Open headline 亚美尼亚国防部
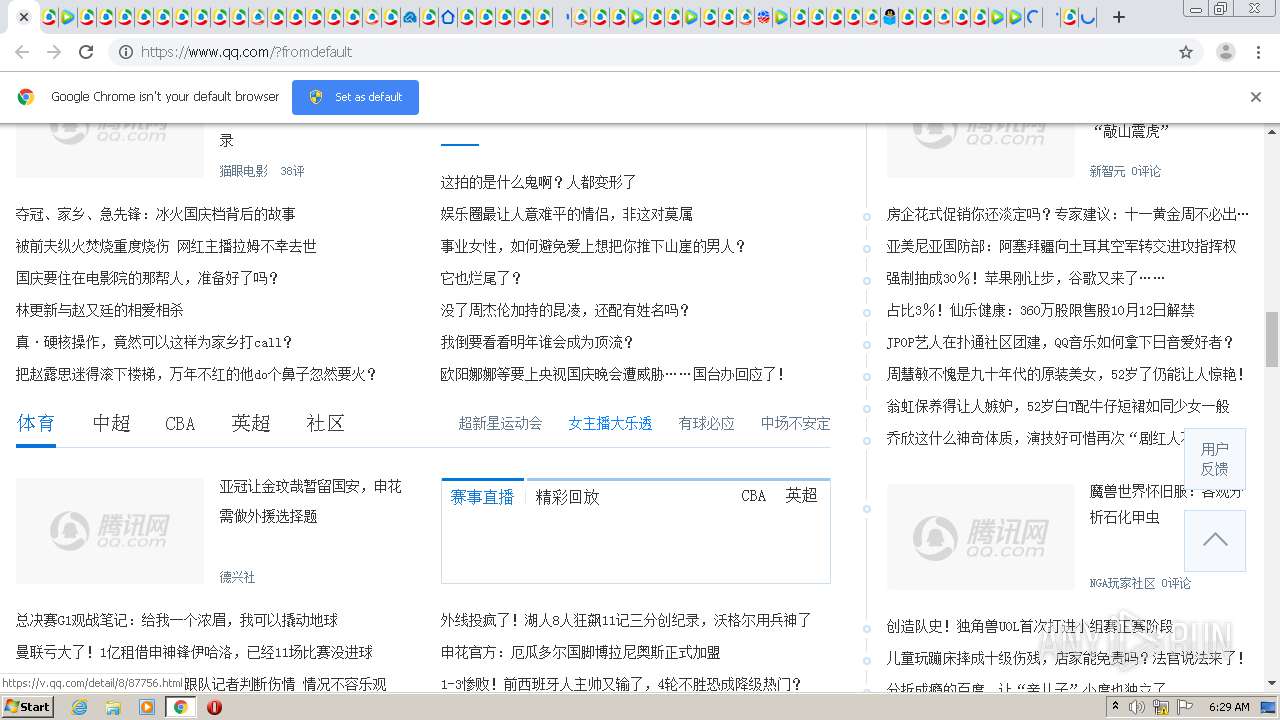 pyautogui.click(x=1061, y=246)
